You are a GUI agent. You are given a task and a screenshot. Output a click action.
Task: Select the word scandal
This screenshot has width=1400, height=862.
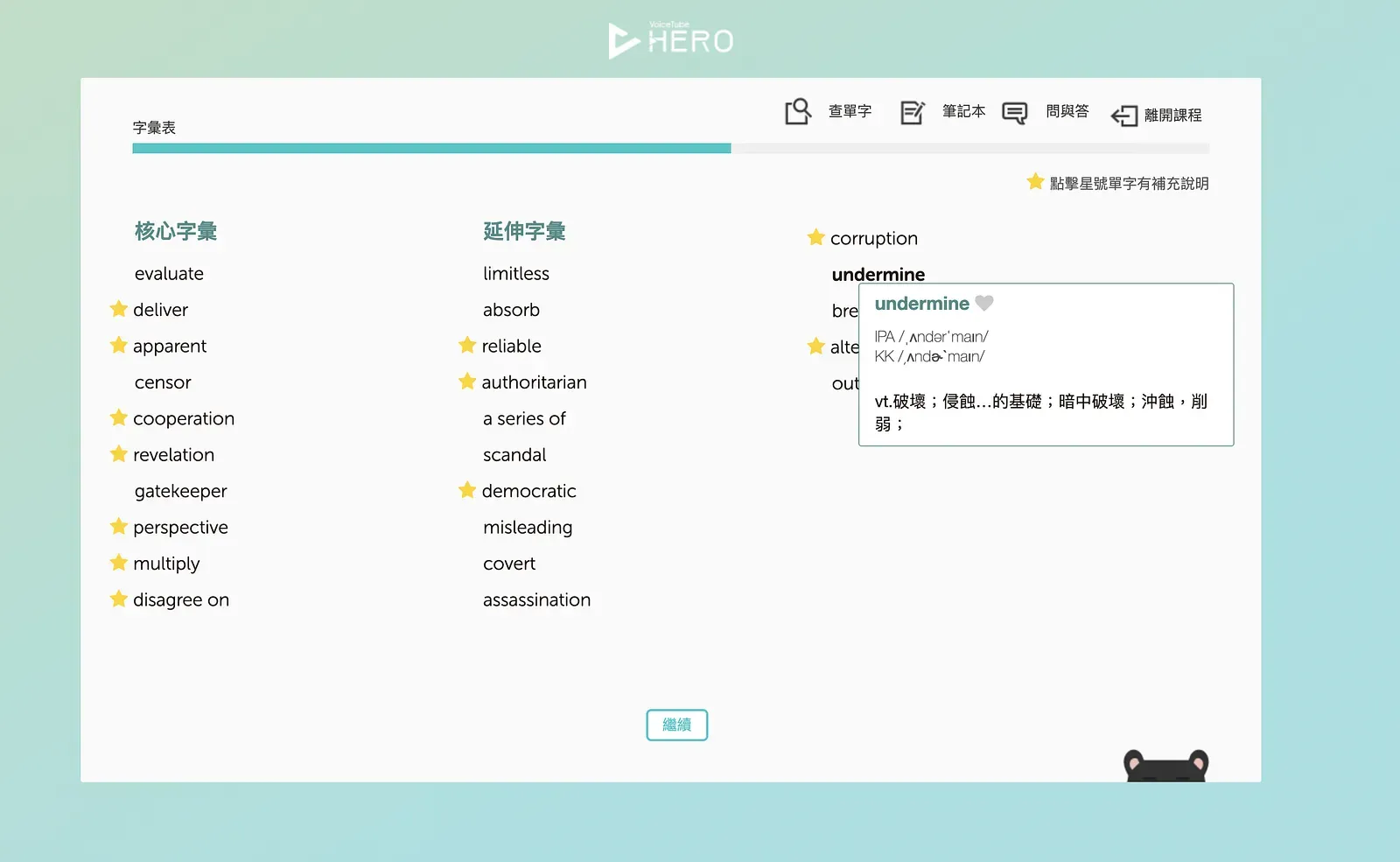point(514,455)
